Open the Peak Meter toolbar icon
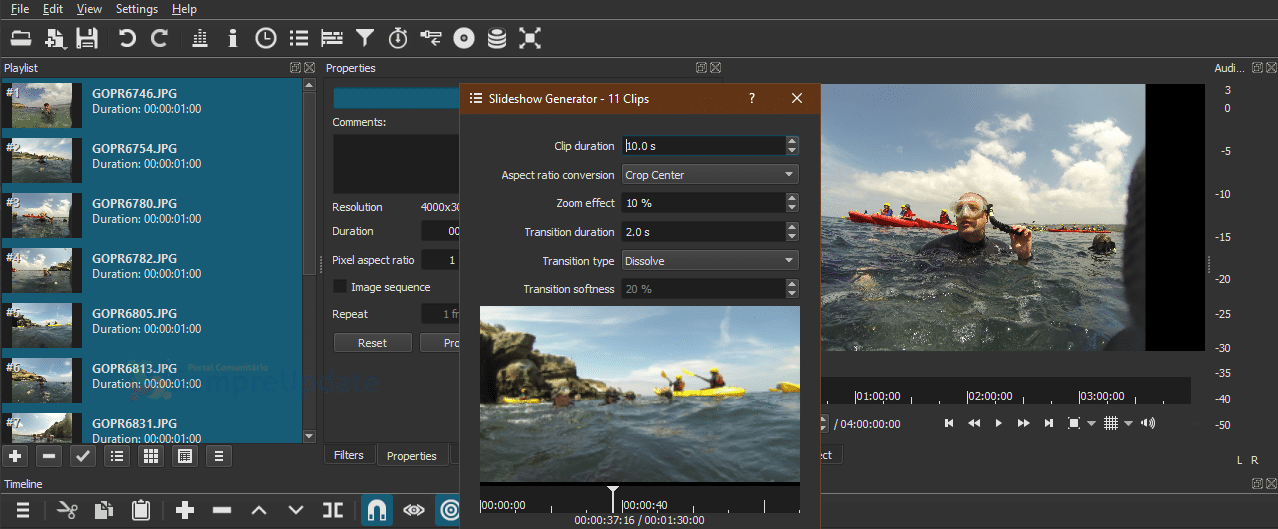This screenshot has height=529, width=1278. [199, 38]
